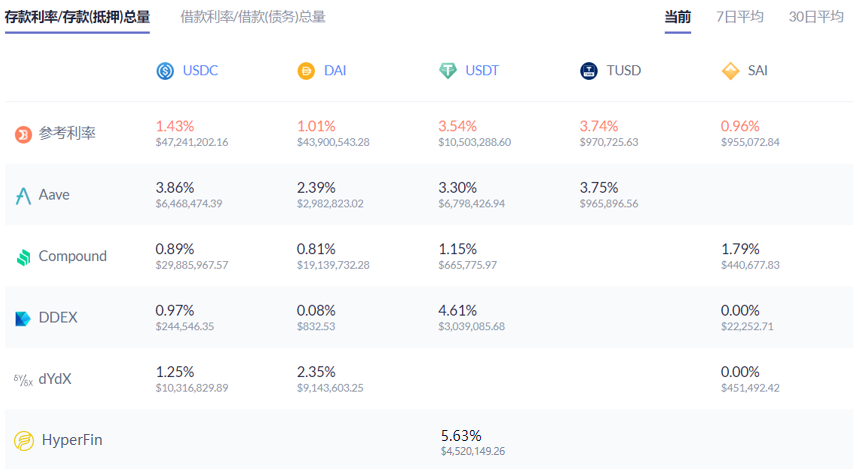The width and height of the screenshot is (854, 469).
Task: Select the 30日平均 tab
Action: [x=816, y=17]
